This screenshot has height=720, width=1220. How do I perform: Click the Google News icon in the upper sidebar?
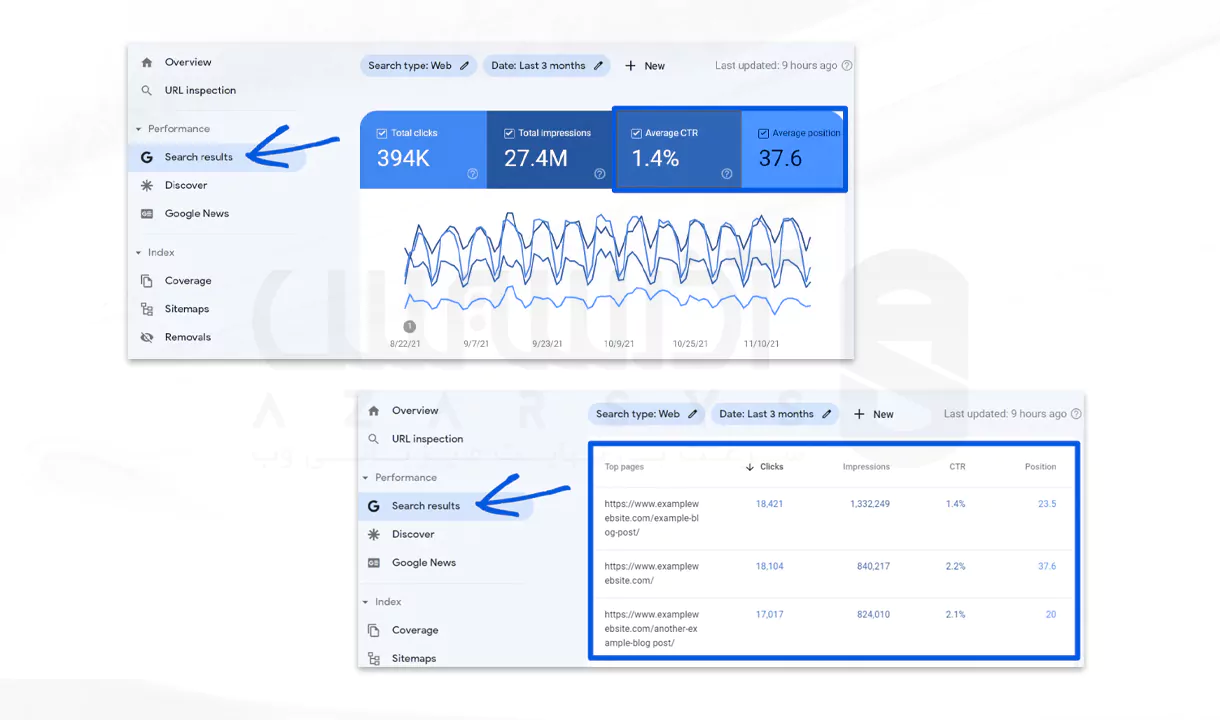tap(147, 214)
